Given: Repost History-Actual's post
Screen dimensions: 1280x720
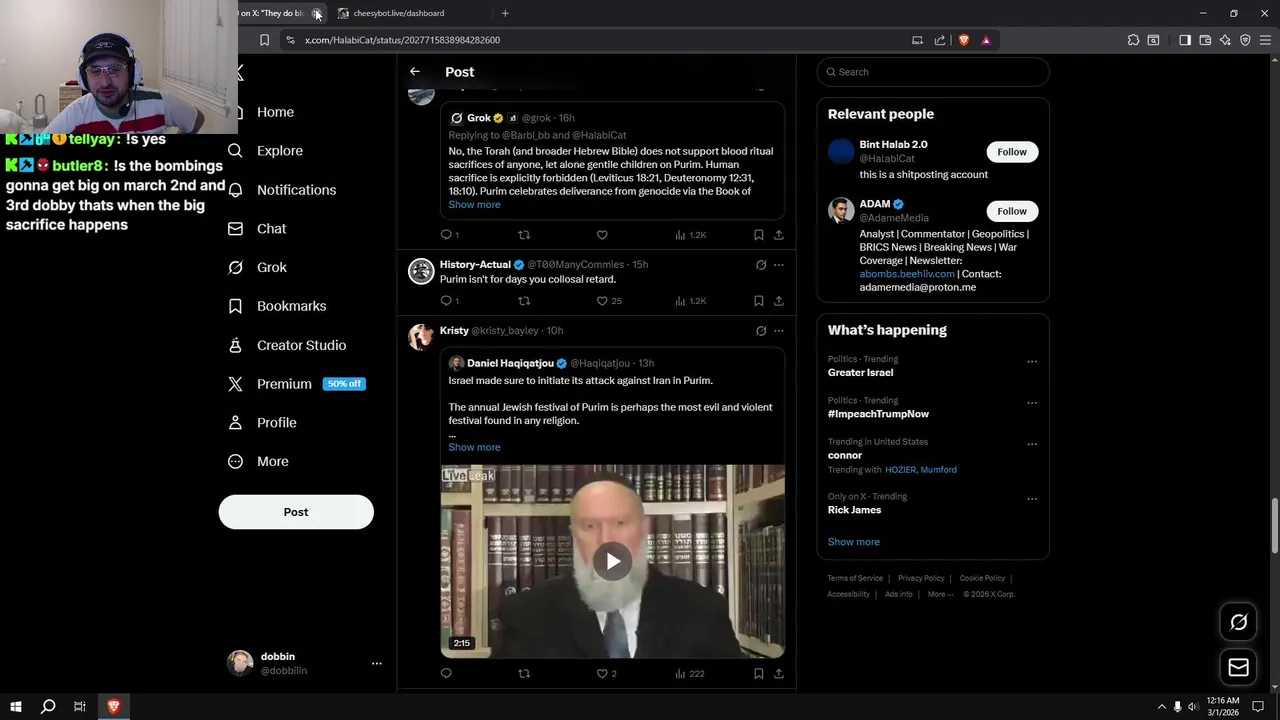Looking at the screenshot, I should [x=524, y=301].
